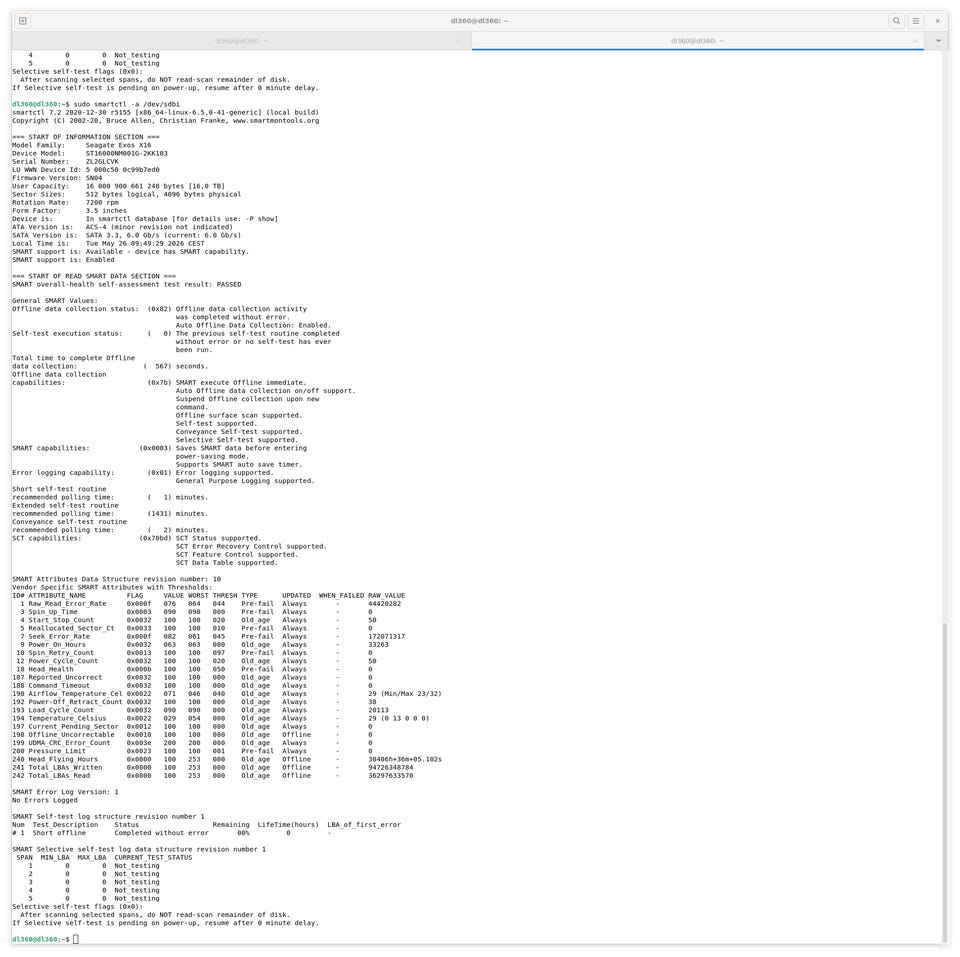Close the first terminal tab
This screenshot has width=960, height=957.
pyautogui.click(x=459, y=41)
